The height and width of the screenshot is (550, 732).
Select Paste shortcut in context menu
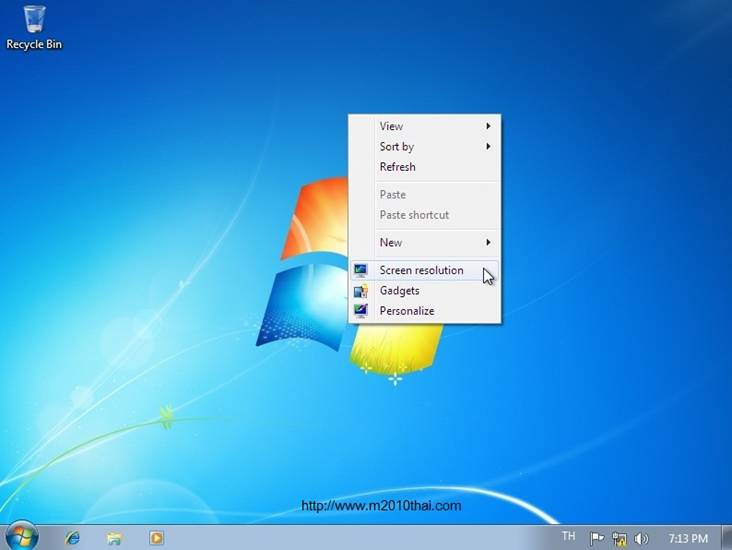click(x=424, y=215)
